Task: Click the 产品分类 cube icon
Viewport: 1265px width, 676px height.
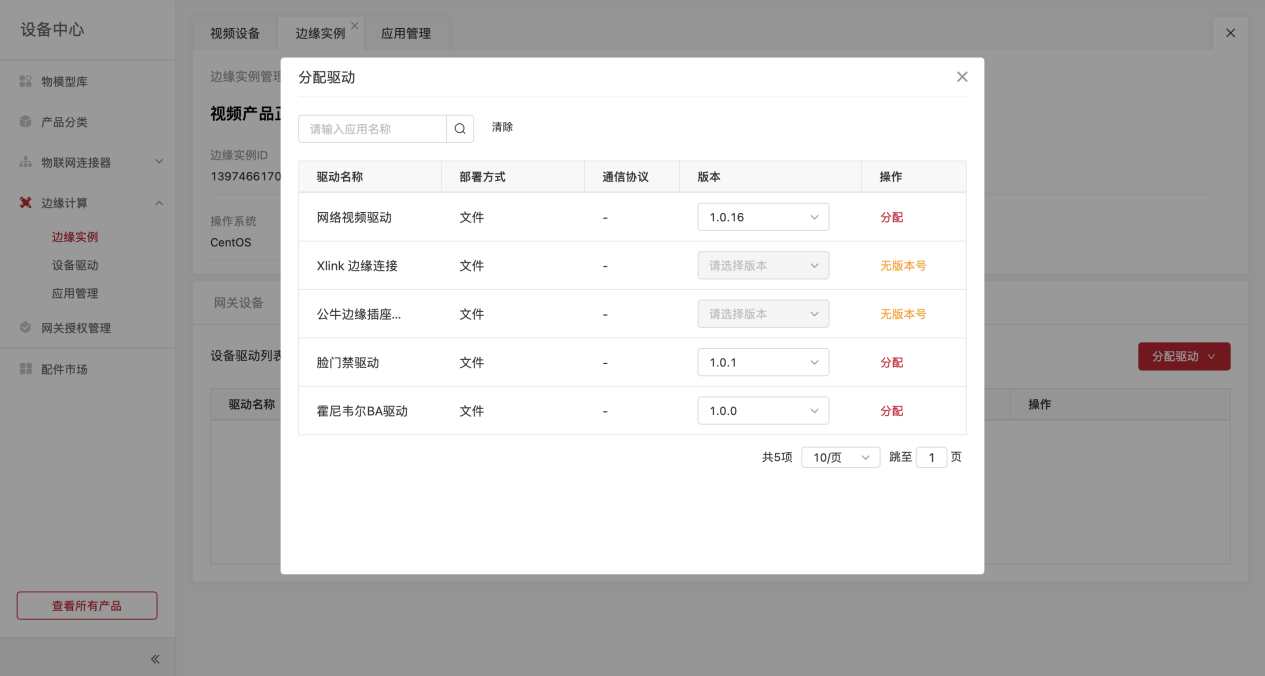Action: coord(26,122)
